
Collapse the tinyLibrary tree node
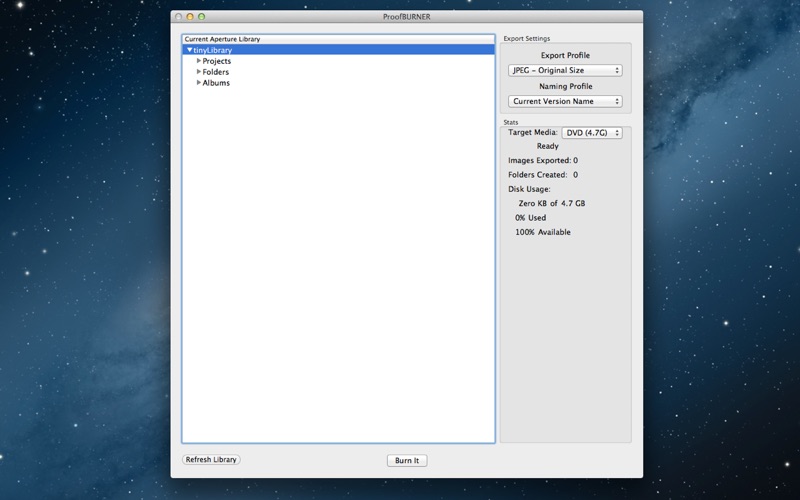190,50
